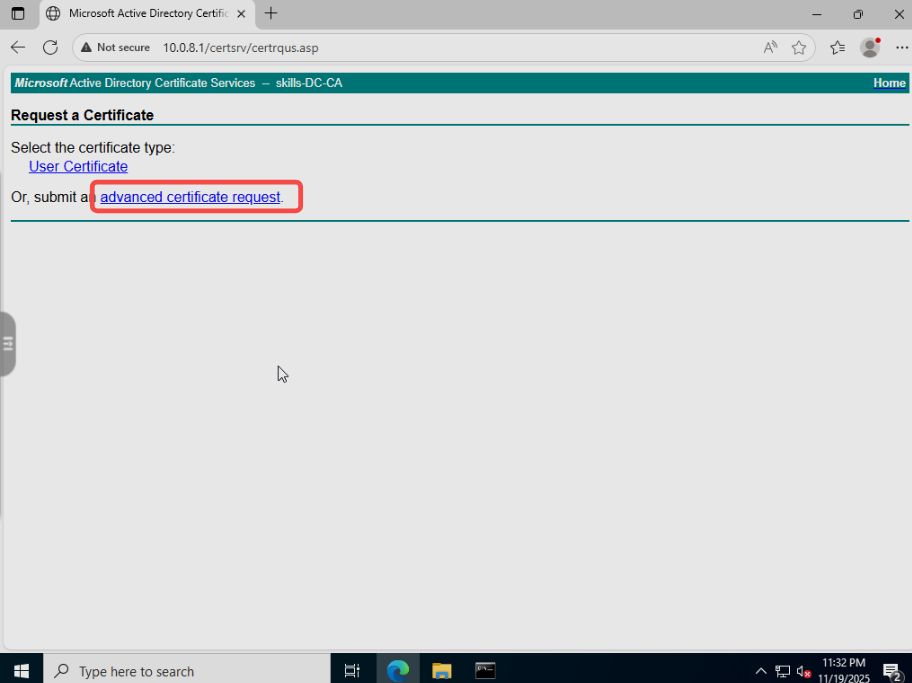Open the Favorites list icon
This screenshot has width=912, height=683.
coord(837,48)
